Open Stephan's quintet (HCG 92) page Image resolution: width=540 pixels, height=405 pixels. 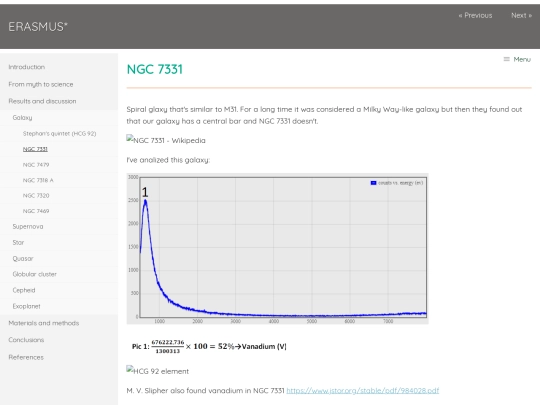coord(60,133)
